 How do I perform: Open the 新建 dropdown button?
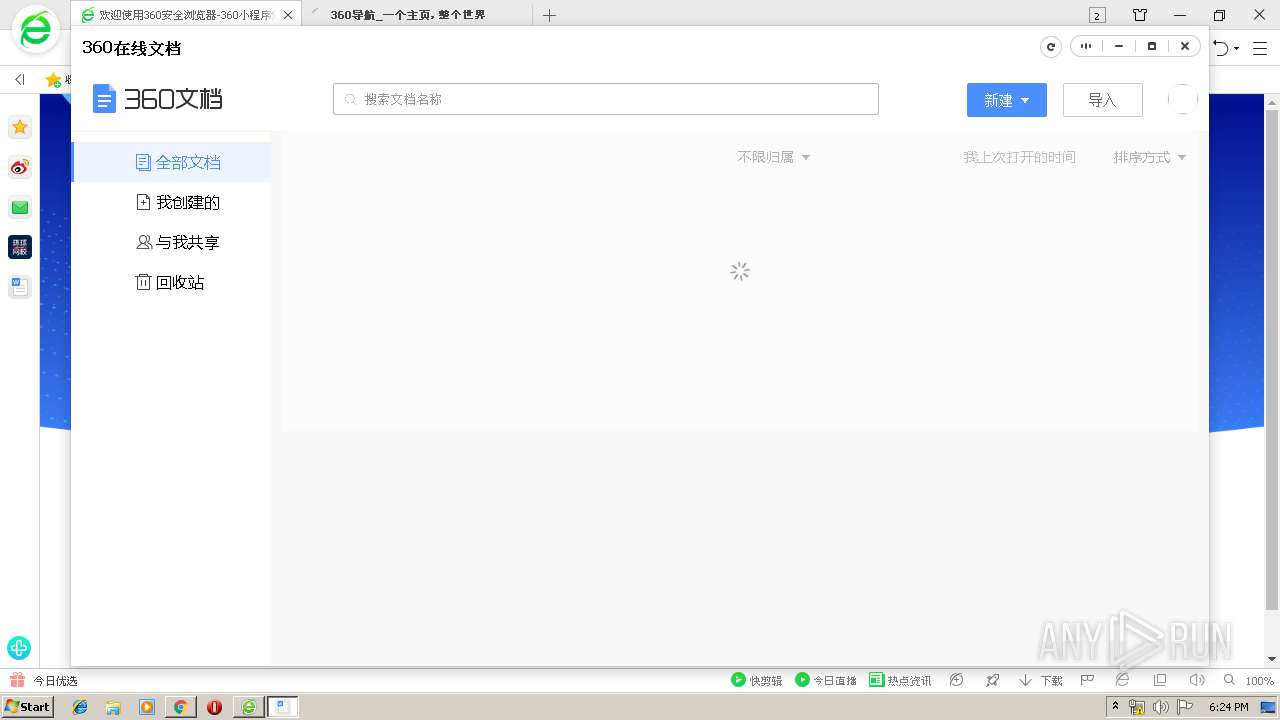[1007, 100]
